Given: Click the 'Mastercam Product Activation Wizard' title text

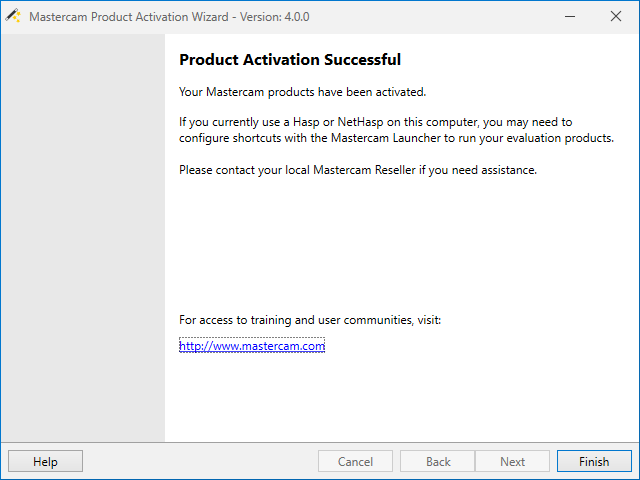Looking at the screenshot, I should coord(135,17).
